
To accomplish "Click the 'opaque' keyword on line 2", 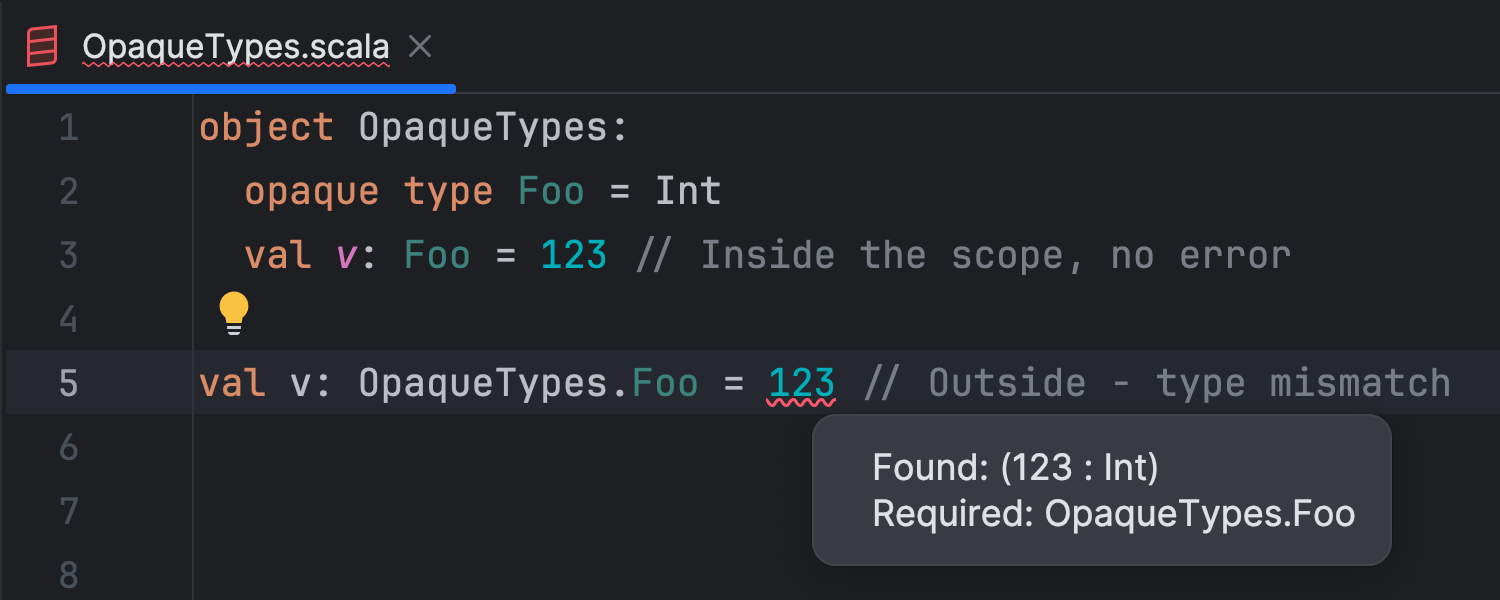I will (312, 192).
